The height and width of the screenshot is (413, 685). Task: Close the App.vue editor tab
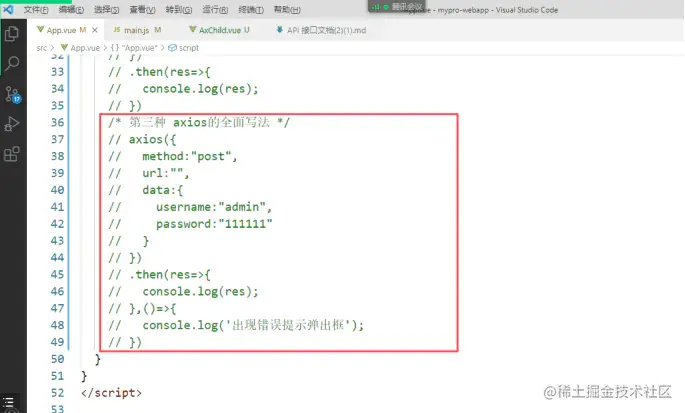tap(95, 30)
